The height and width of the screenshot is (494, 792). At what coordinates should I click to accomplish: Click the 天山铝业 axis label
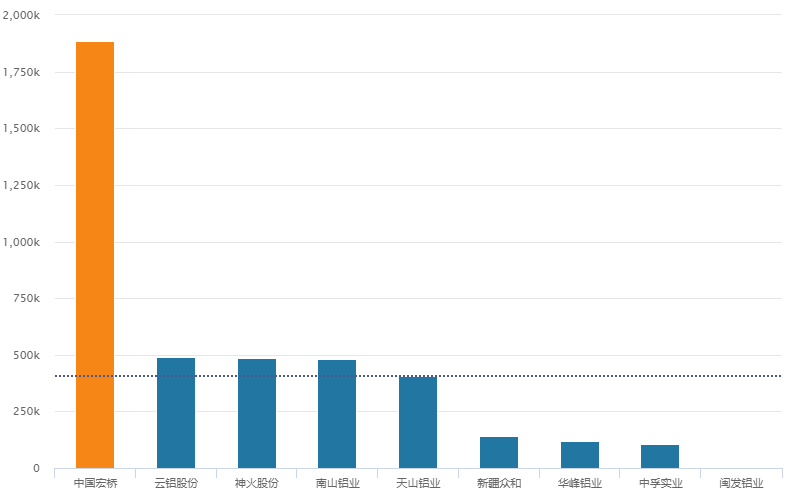click(418, 483)
